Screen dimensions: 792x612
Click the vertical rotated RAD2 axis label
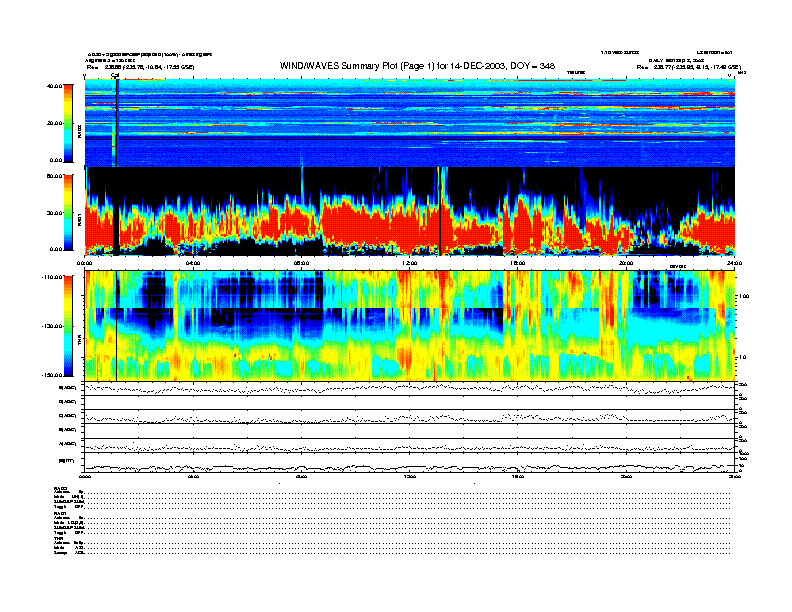pyautogui.click(x=79, y=132)
